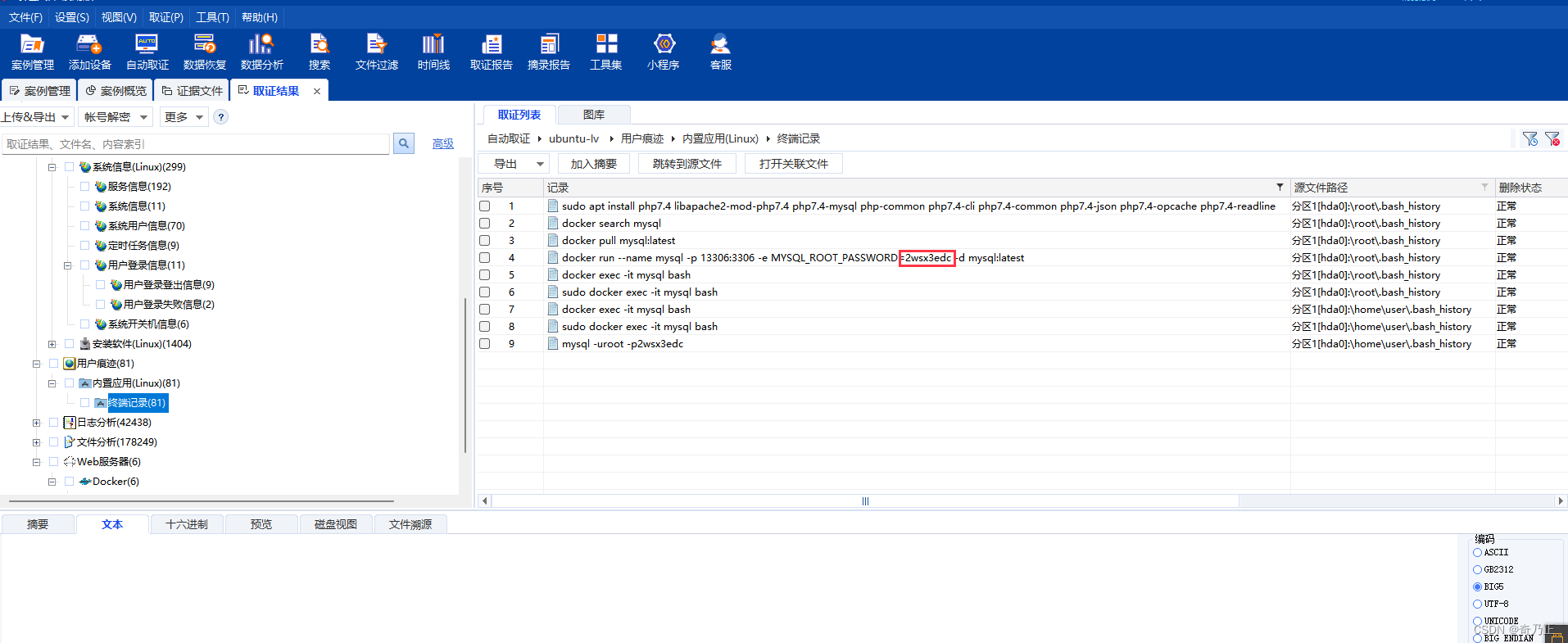Click the ubuntu-lv breadcrumb
The width and height of the screenshot is (1568, 643).
(574, 138)
